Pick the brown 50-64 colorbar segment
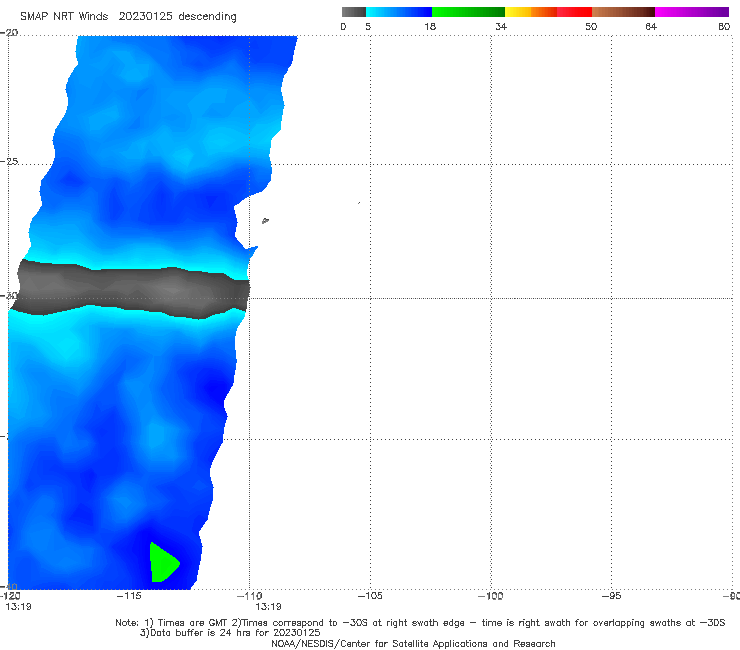This screenshot has width=740, height=650. coord(623,12)
